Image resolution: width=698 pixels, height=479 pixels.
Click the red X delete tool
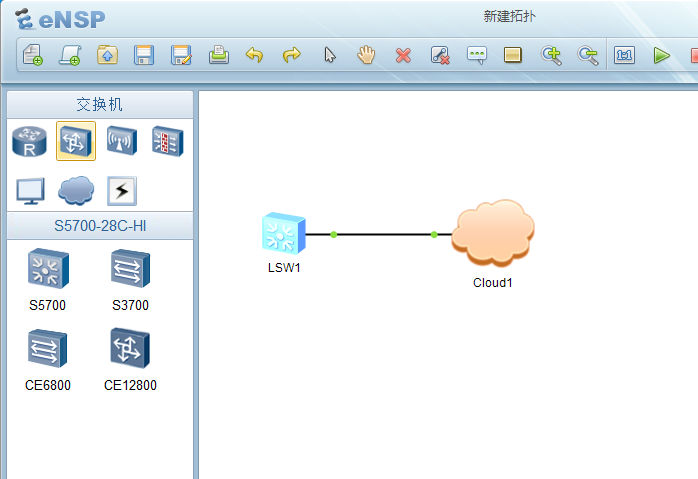tap(403, 55)
